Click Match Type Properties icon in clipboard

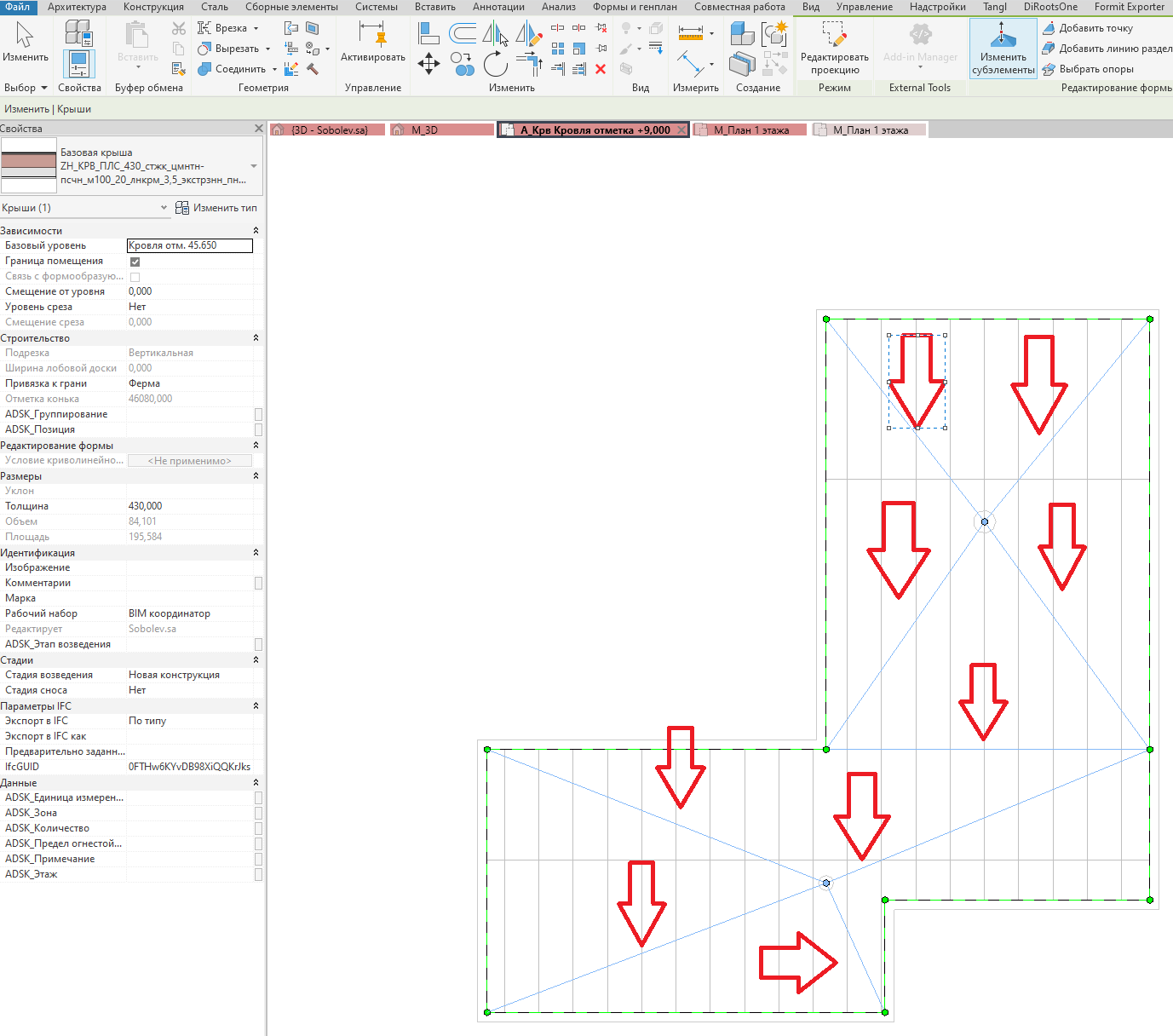179,68
